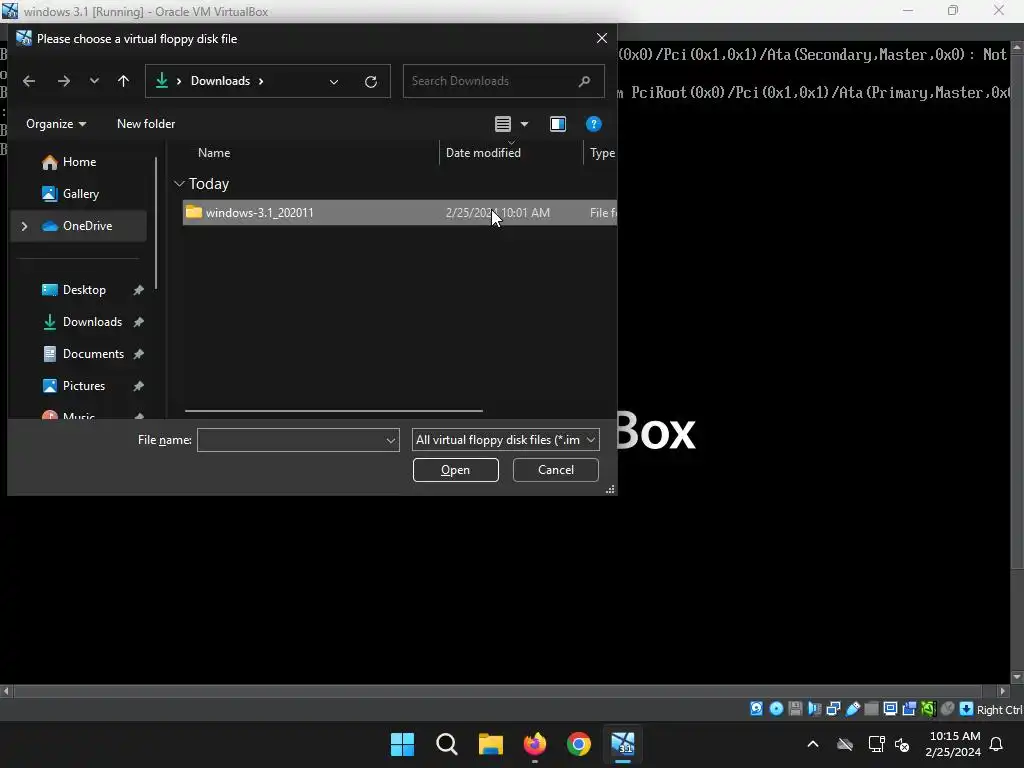Click the search magnifier in Search Downloads
Image resolution: width=1024 pixels, height=768 pixels.
(x=584, y=81)
